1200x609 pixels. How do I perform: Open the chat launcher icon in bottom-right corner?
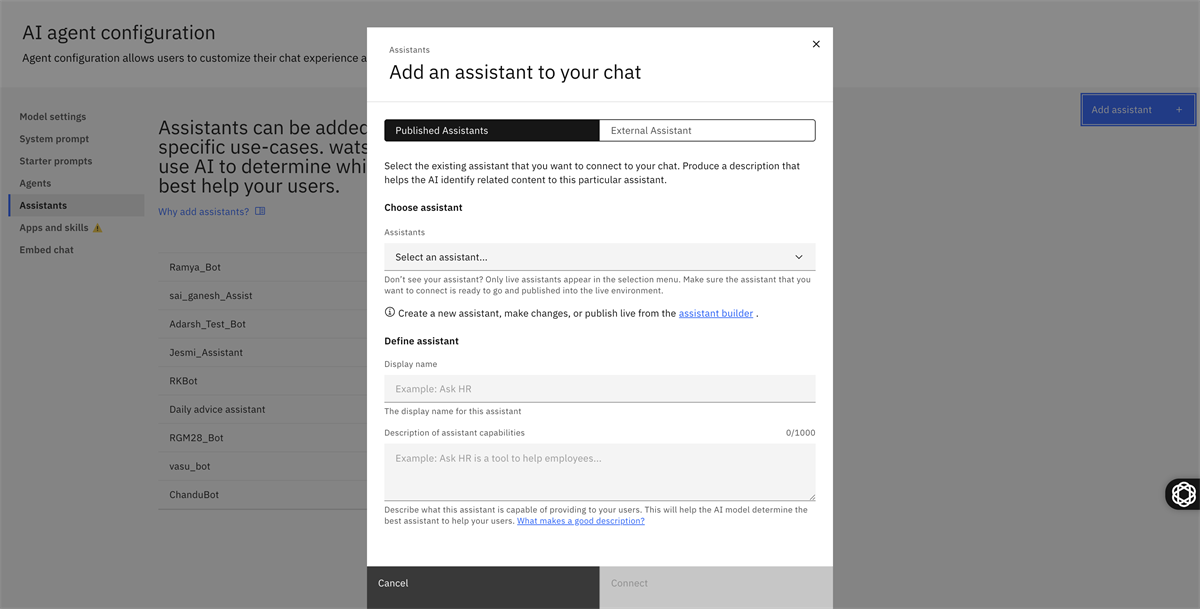pyautogui.click(x=1182, y=493)
